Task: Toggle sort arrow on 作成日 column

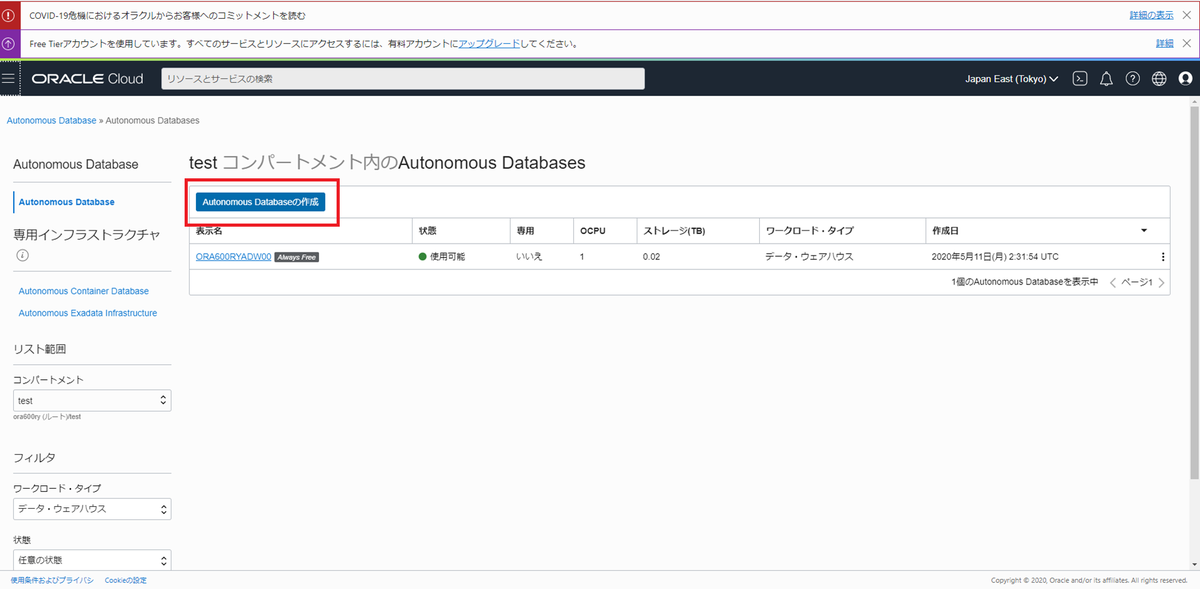Action: pos(1144,230)
